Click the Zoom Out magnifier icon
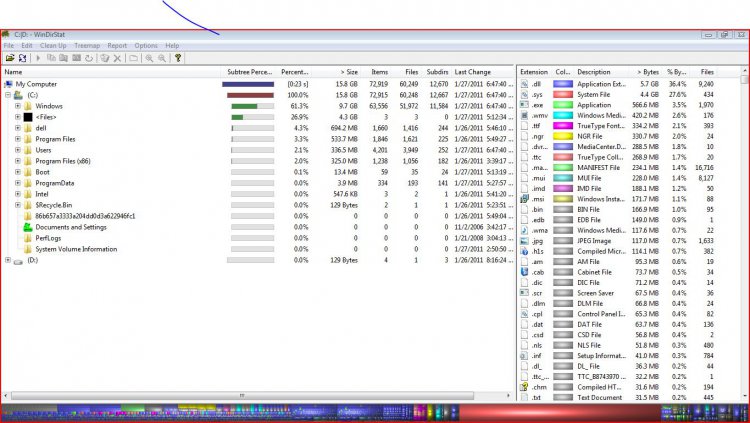The width and height of the screenshot is (750, 423). point(162,58)
